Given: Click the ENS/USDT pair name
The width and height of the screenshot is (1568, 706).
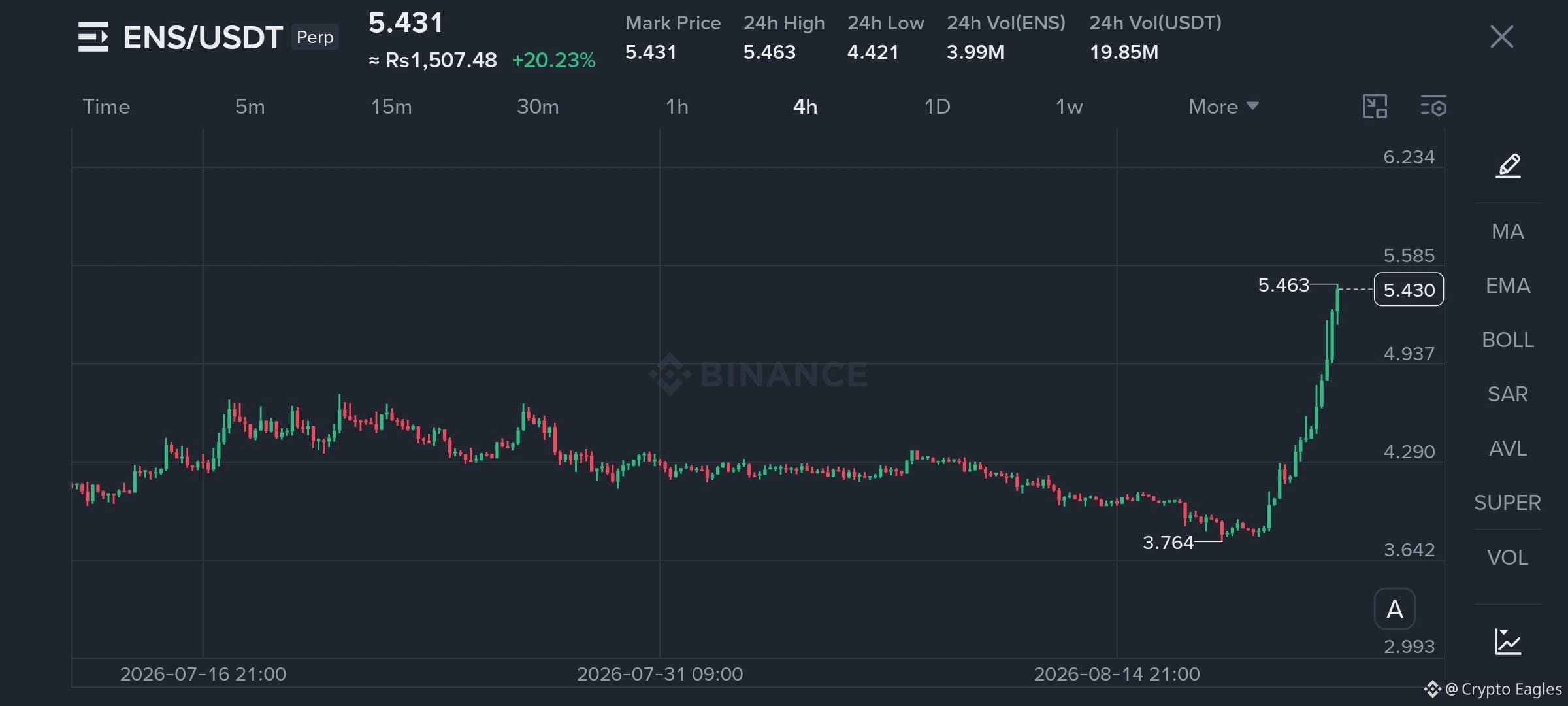Looking at the screenshot, I should pos(203,37).
